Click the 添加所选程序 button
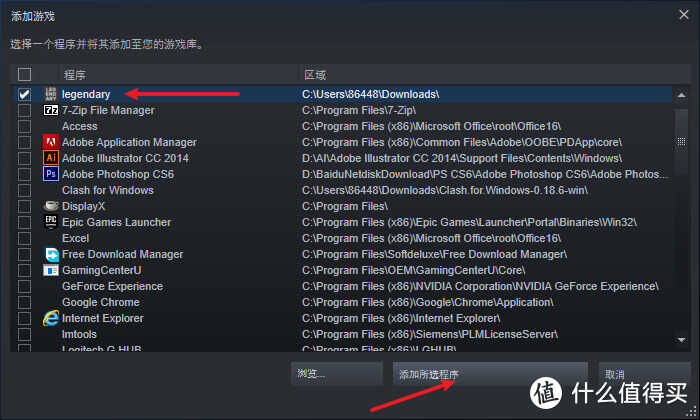 click(x=490, y=373)
